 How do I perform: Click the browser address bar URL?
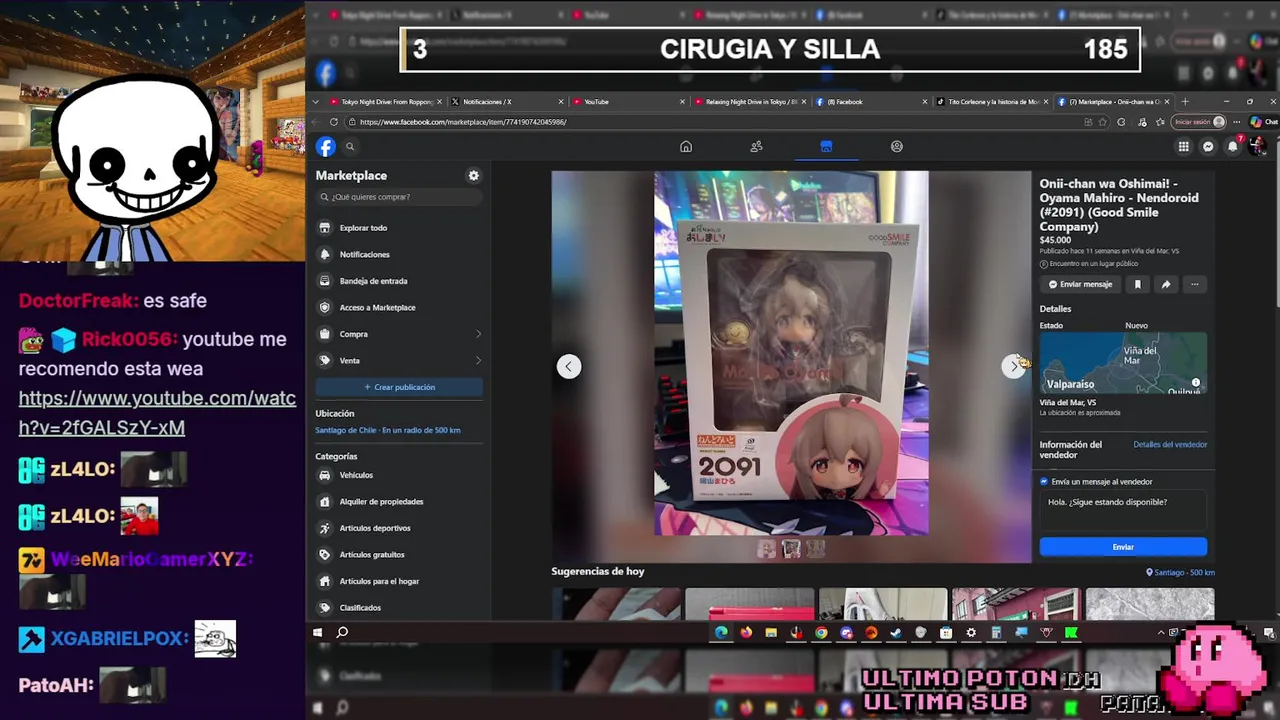(x=463, y=122)
